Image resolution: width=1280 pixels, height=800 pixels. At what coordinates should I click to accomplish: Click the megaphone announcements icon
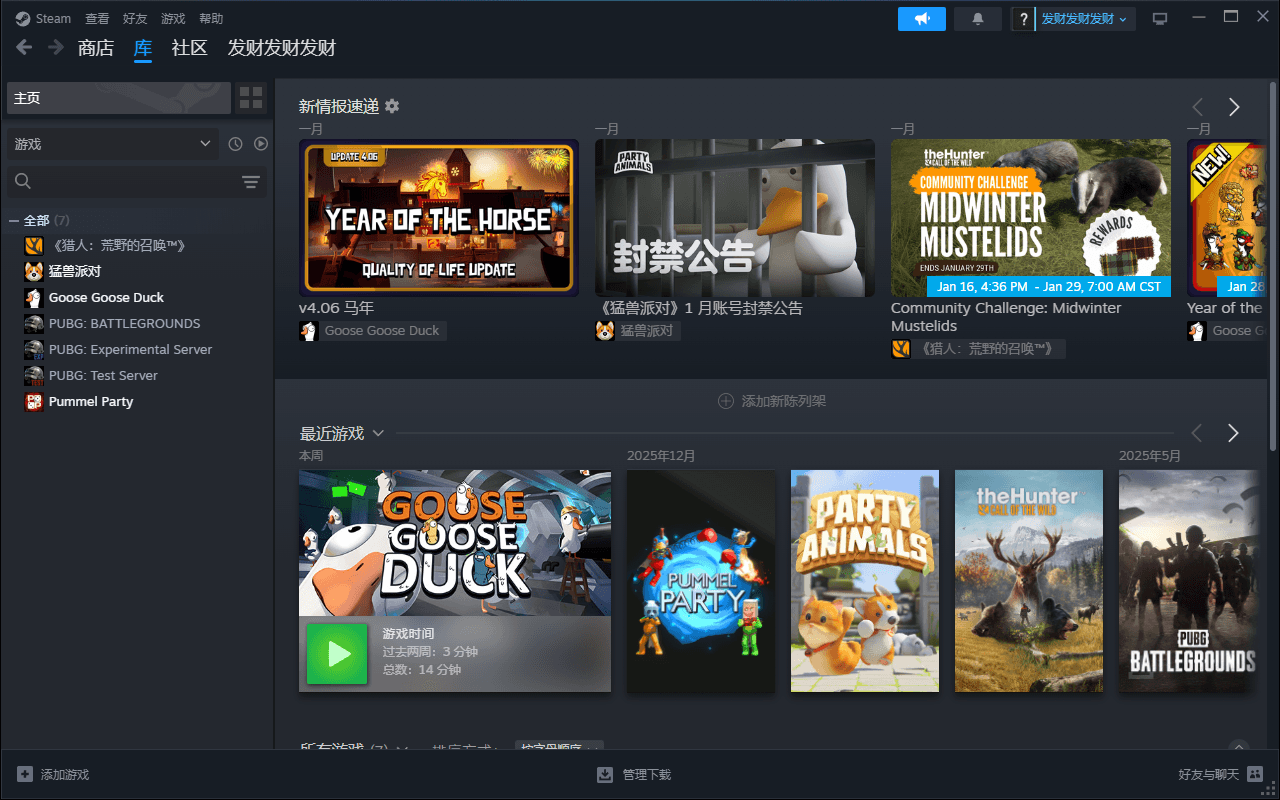pyautogui.click(x=921, y=19)
